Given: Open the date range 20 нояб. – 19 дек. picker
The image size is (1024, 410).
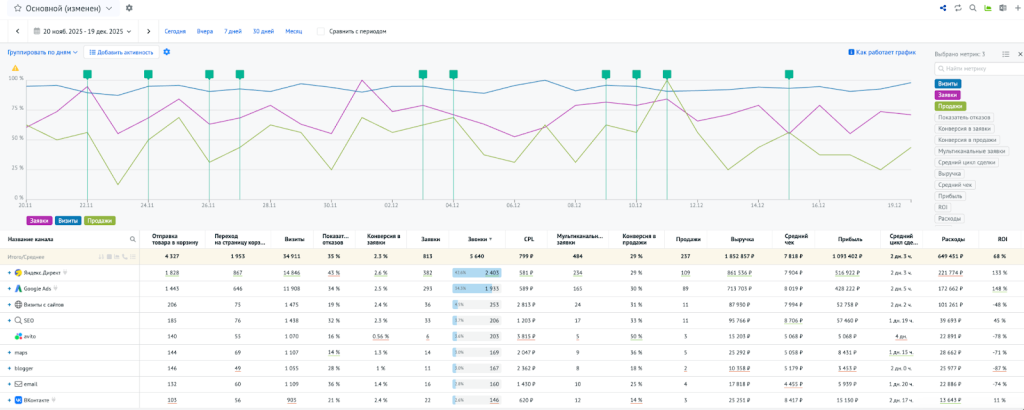Looking at the screenshot, I should pyautogui.click(x=86, y=31).
